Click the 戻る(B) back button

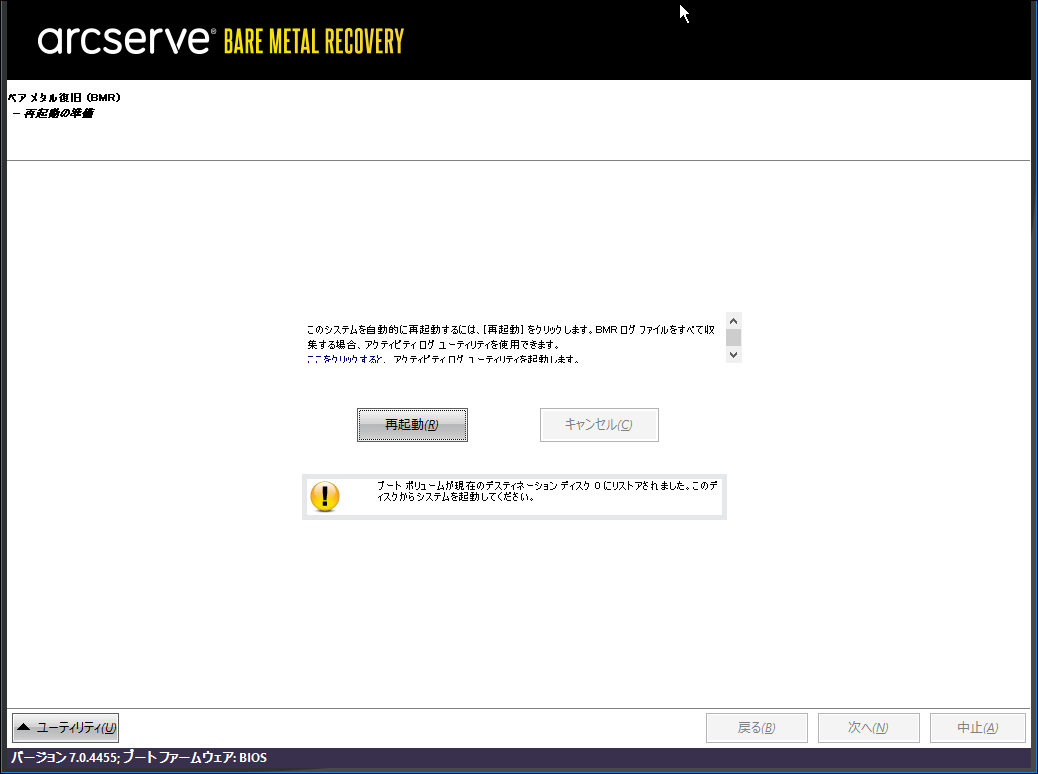coord(757,728)
